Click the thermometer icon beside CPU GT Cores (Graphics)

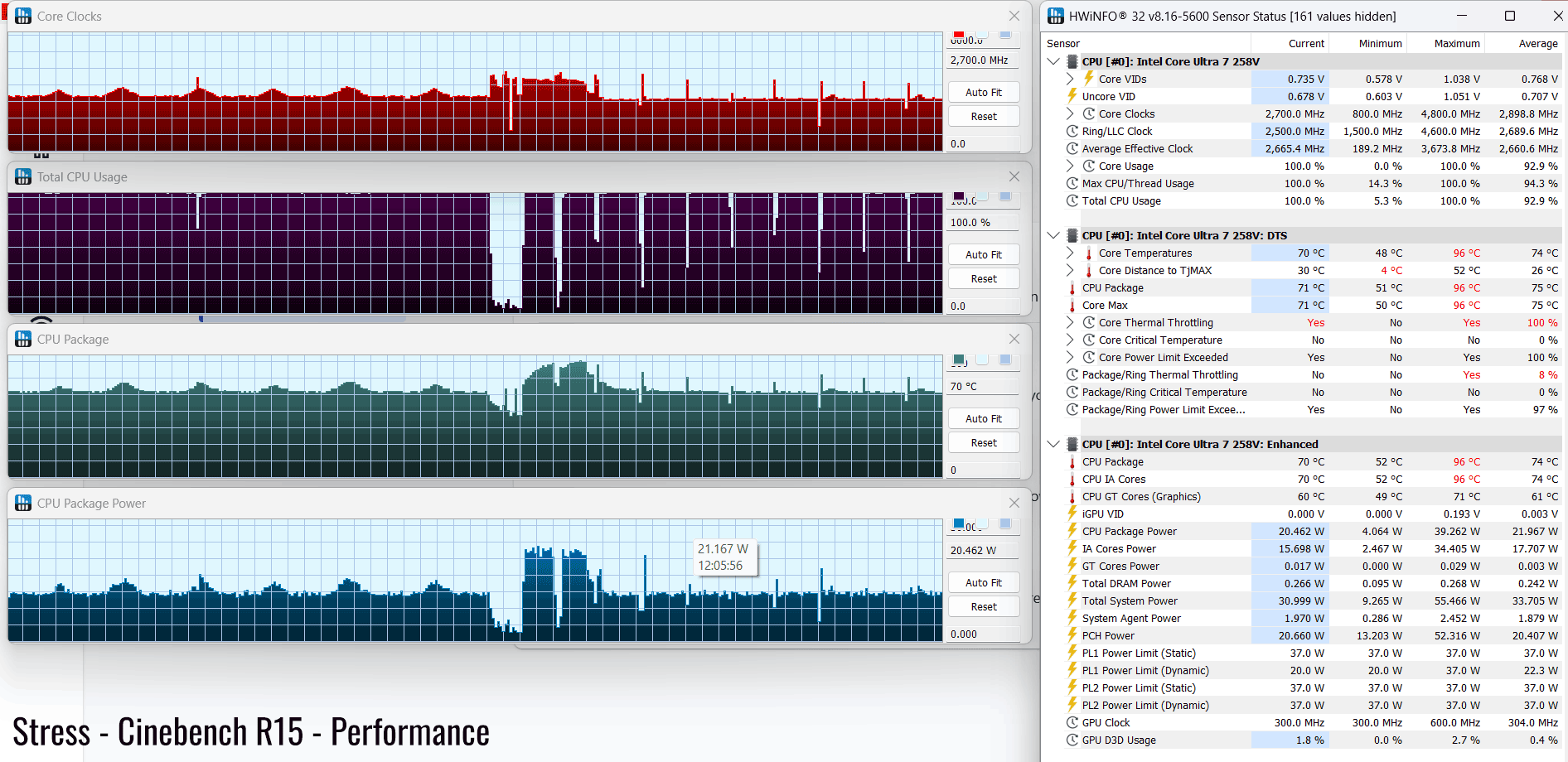[1072, 496]
